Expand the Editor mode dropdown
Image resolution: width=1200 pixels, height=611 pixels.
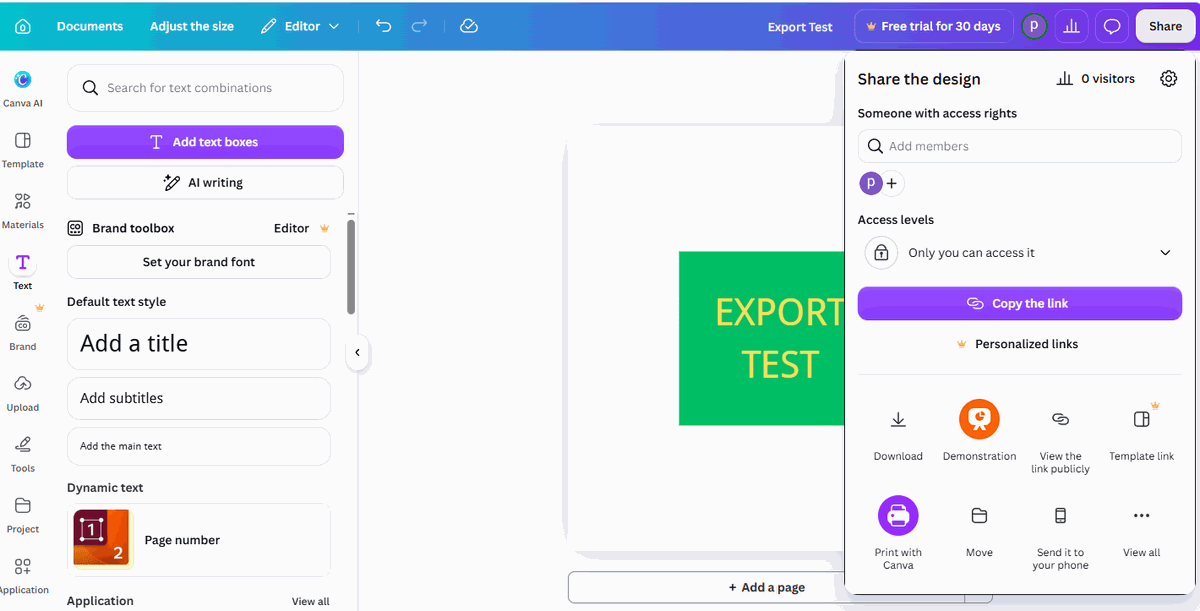coord(300,26)
